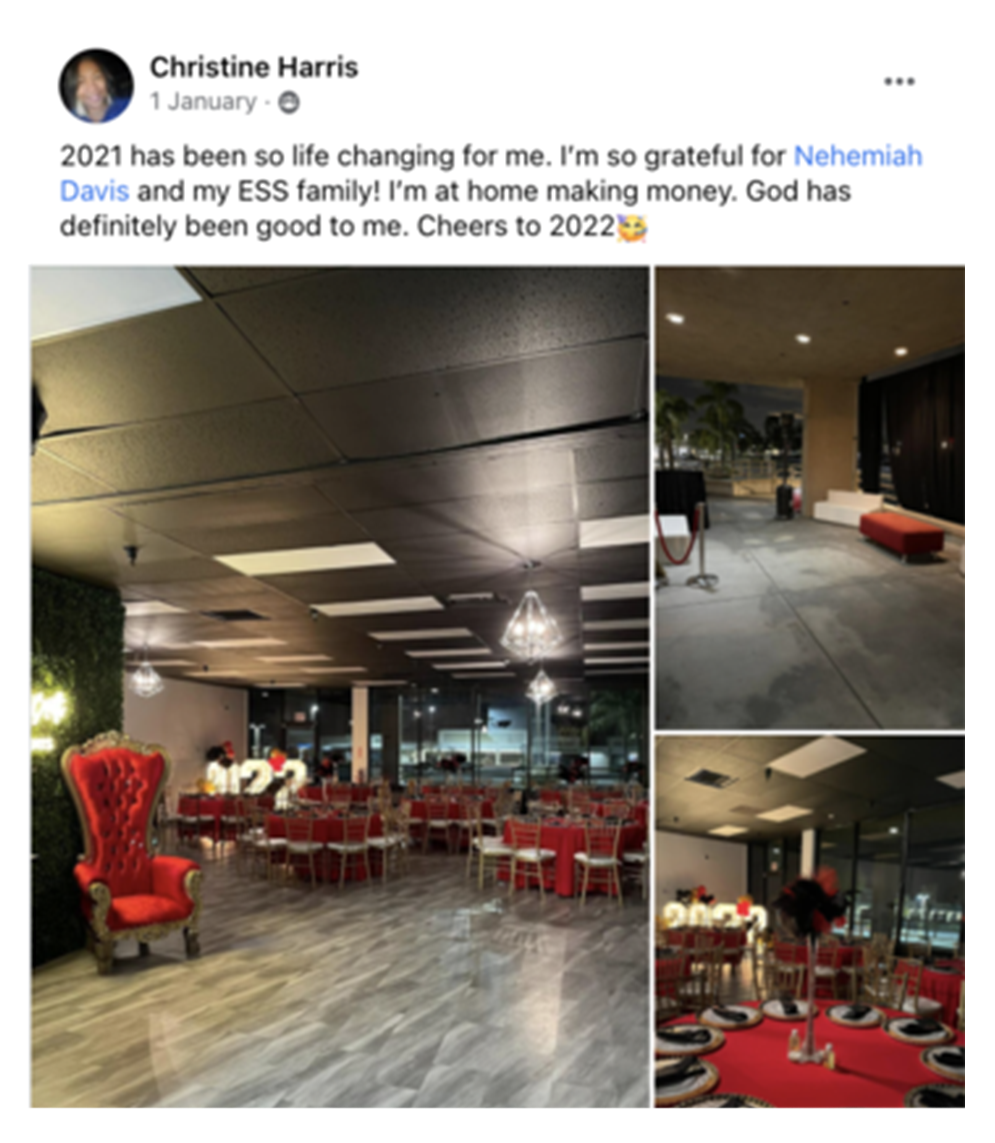Click the 2022 marquee numbers in the large photo

(255, 776)
